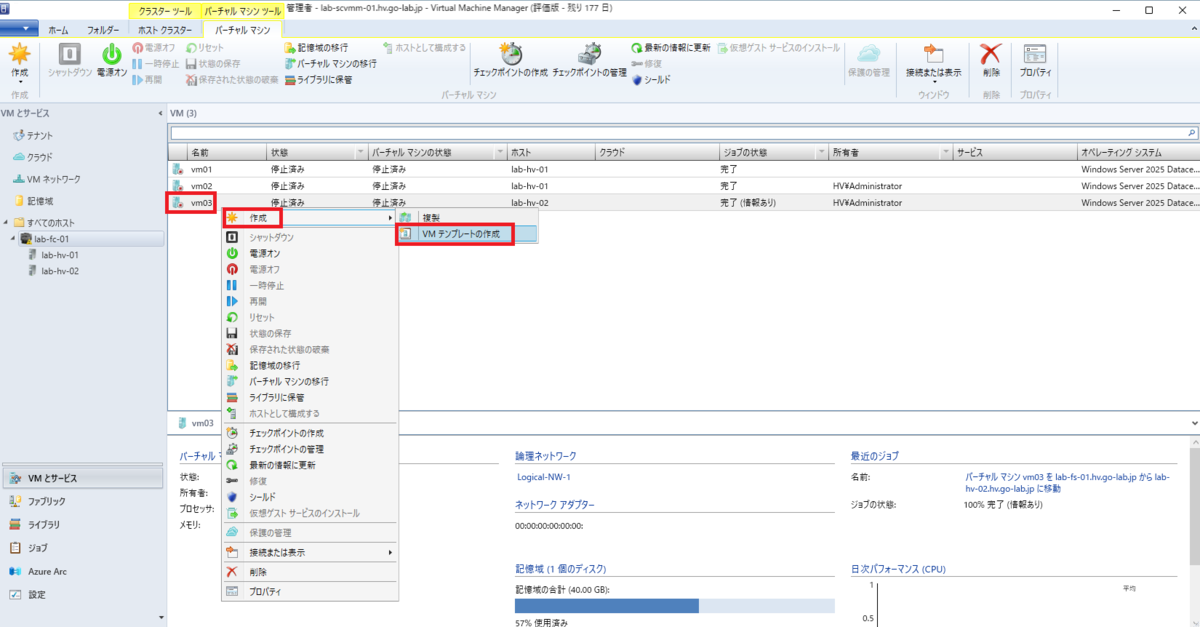Click 一時停止 in the ribbon
The image size is (1200, 627).
[x=157, y=63]
